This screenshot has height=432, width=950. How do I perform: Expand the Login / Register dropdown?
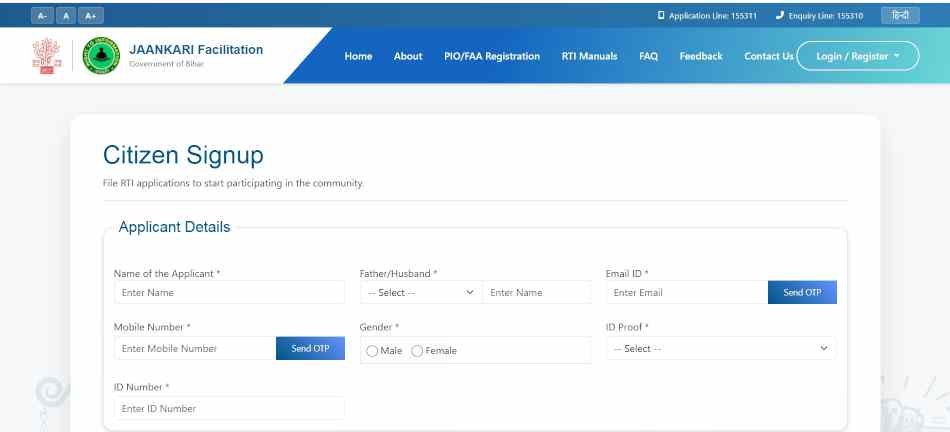click(x=858, y=56)
